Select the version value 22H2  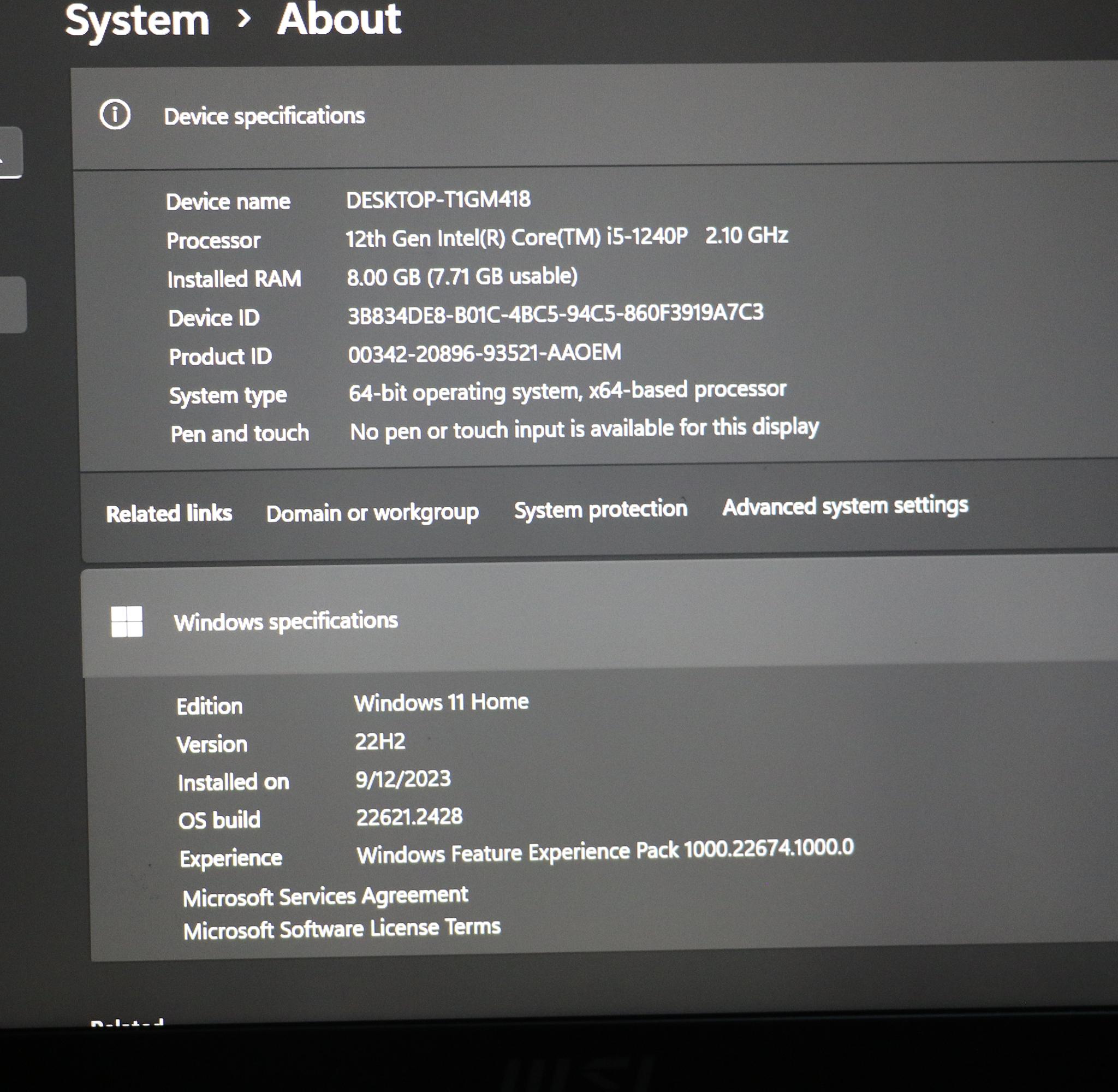(x=380, y=741)
